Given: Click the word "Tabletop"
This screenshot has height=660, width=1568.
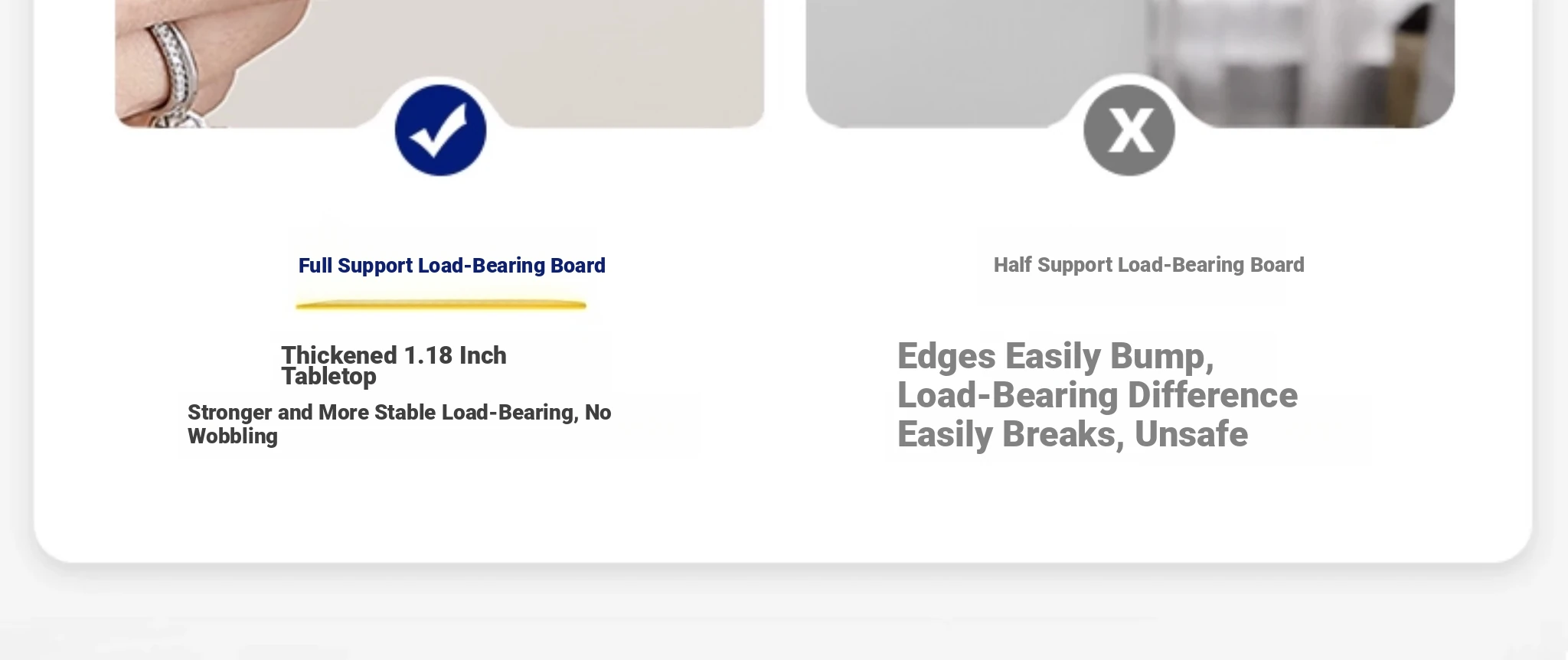Looking at the screenshot, I should (328, 377).
